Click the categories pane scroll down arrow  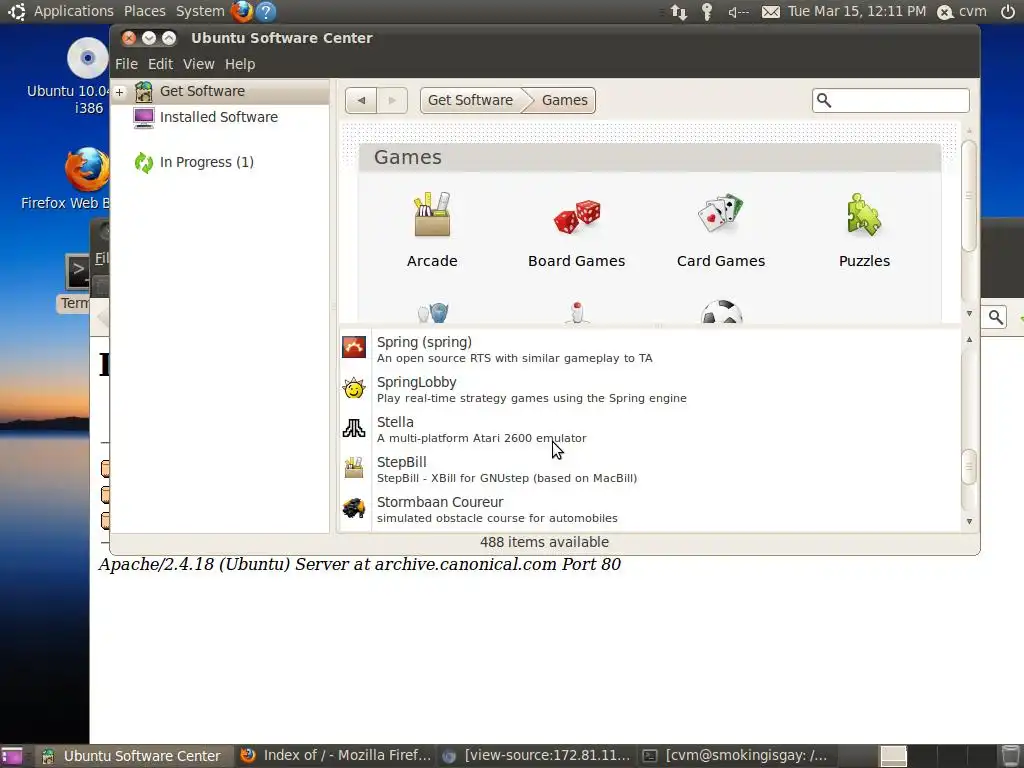(x=969, y=313)
